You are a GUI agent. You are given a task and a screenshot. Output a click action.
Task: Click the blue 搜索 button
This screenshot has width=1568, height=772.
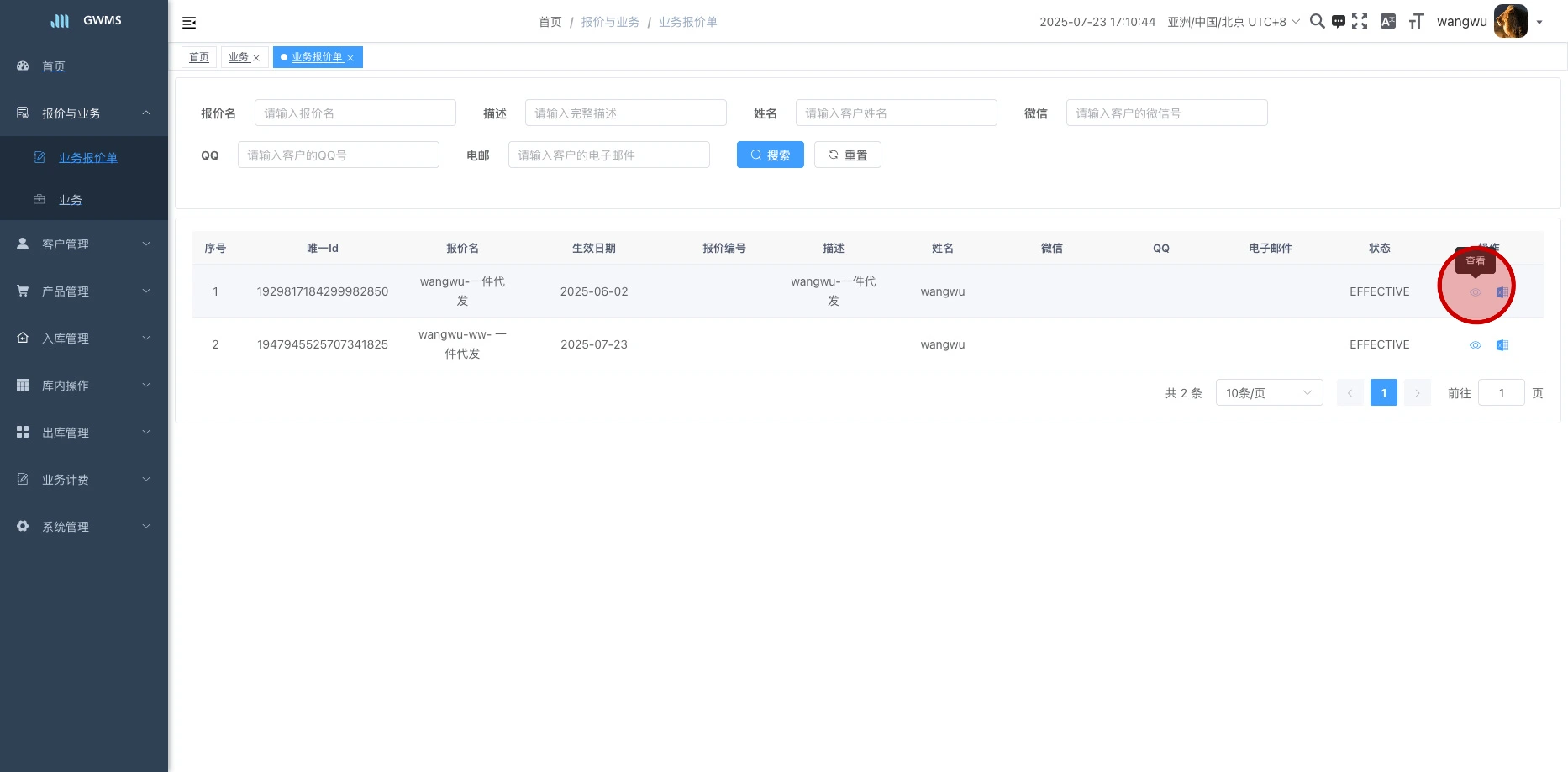(770, 155)
